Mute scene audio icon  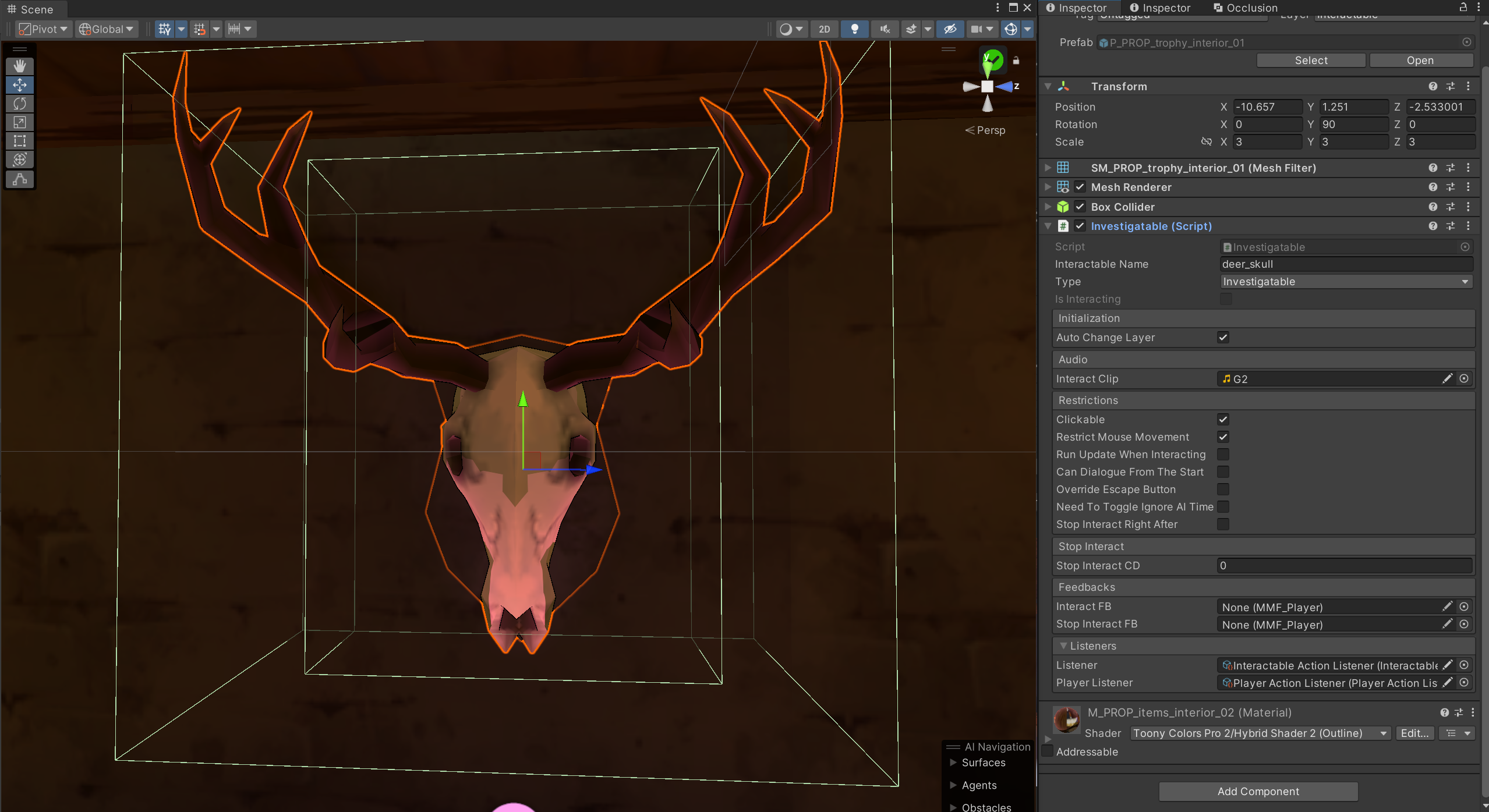[x=885, y=29]
